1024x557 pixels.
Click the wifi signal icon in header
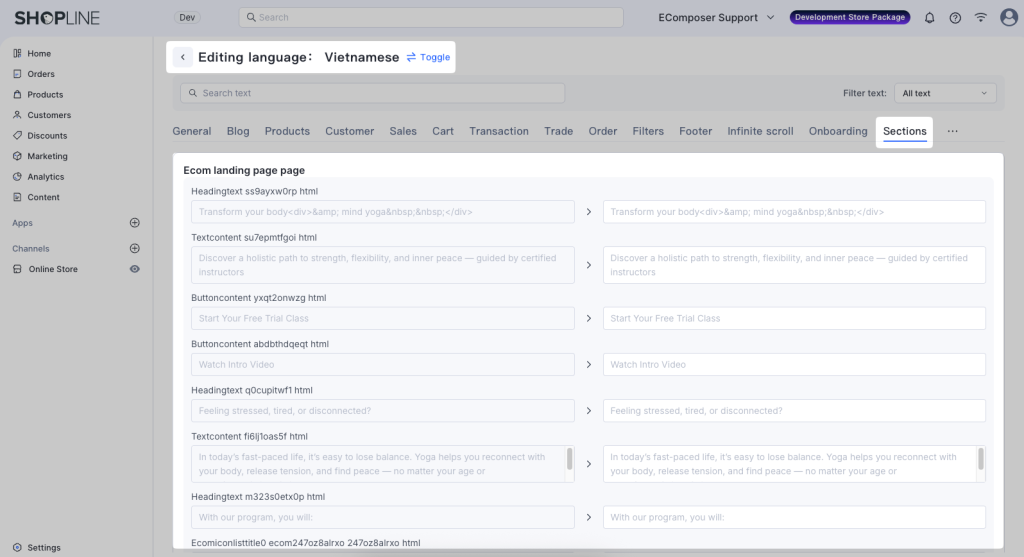(x=981, y=18)
